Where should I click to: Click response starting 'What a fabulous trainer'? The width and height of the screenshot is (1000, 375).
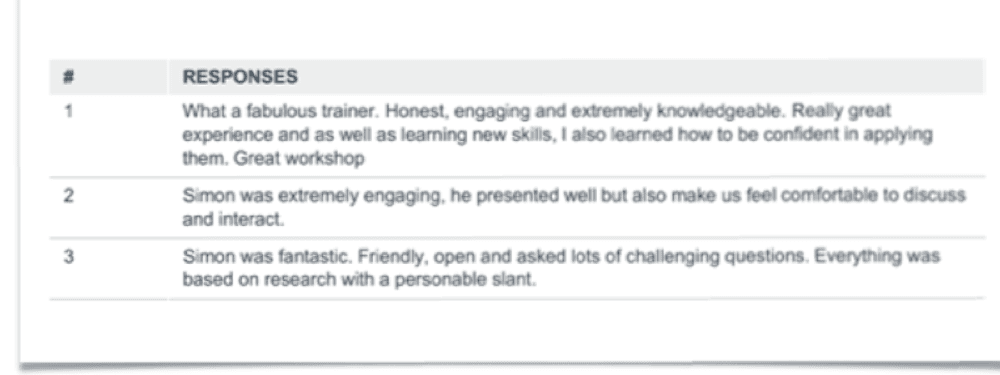(557, 135)
